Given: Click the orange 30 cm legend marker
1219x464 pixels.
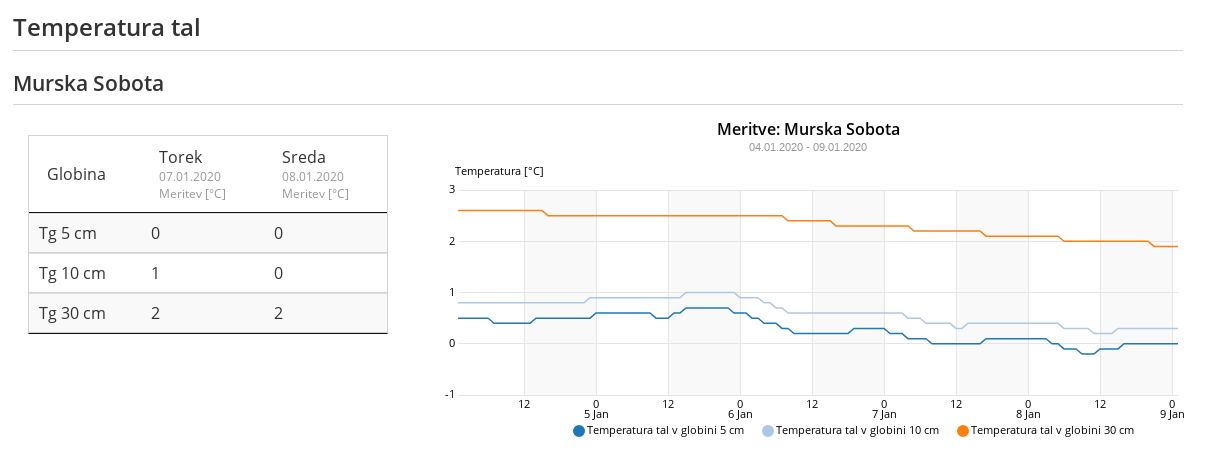Looking at the screenshot, I should pyautogui.click(x=963, y=431).
